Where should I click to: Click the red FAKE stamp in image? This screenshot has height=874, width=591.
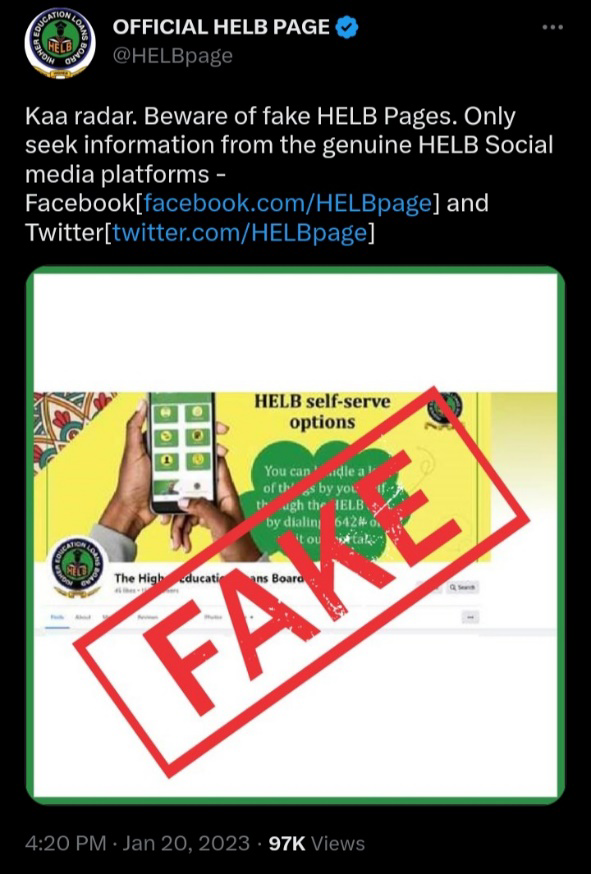click(x=303, y=580)
